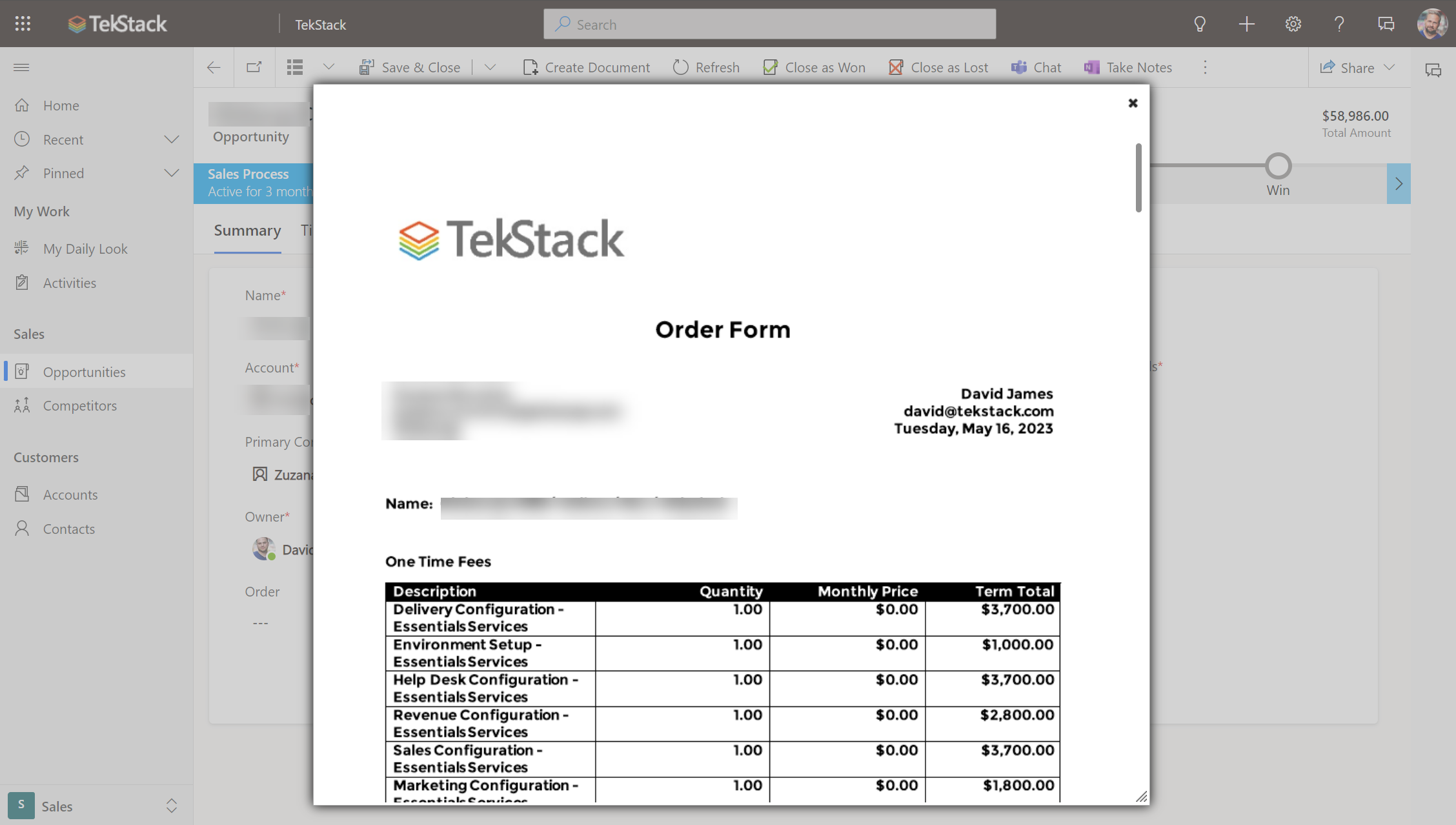Screen dimensions: 1456x825
Task: Open the Opportunities menu item
Action: pos(84,371)
